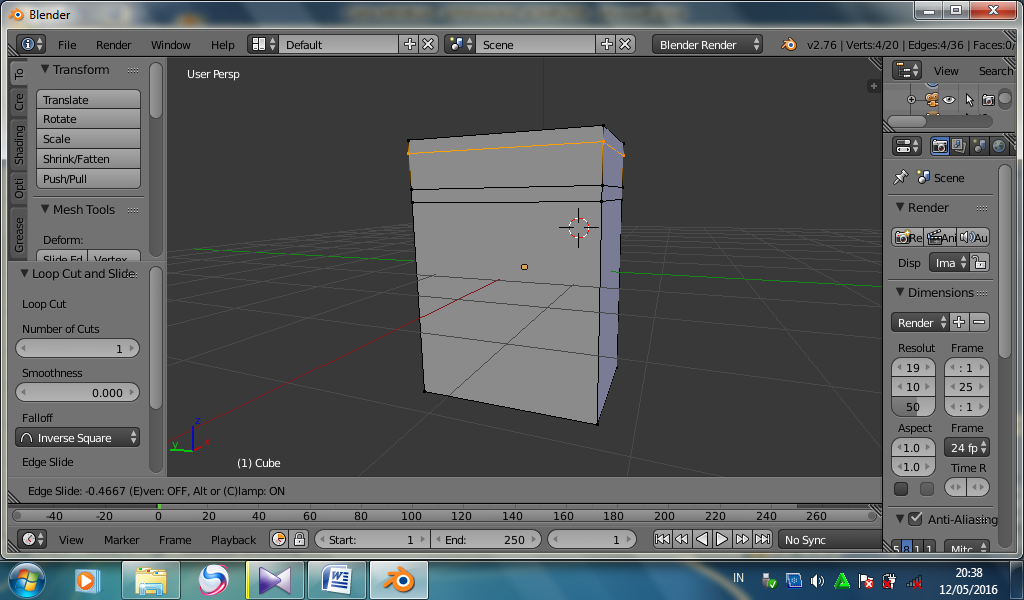This screenshot has width=1024, height=600.
Task: Click the Info editor type icon top-left
Action: click(27, 44)
